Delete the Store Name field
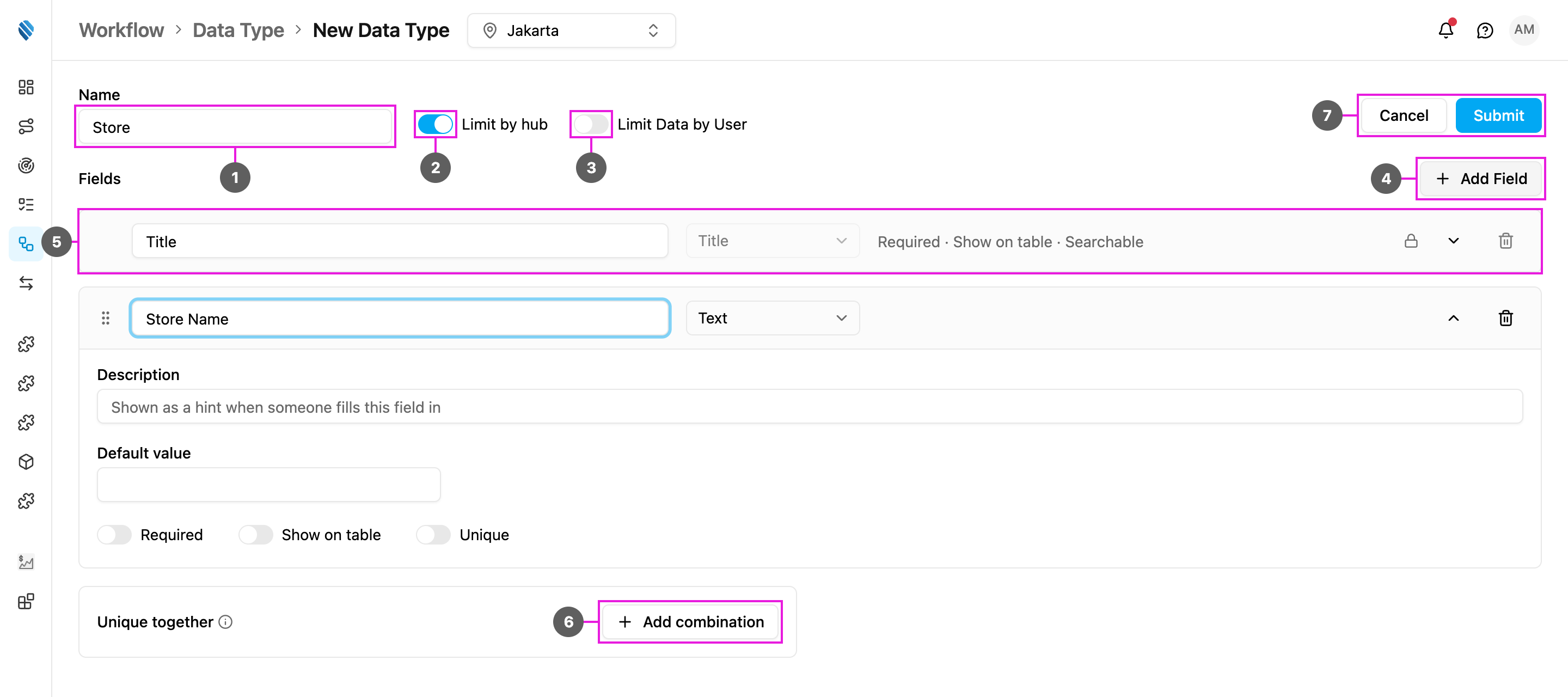The image size is (1568, 697). [x=1505, y=318]
